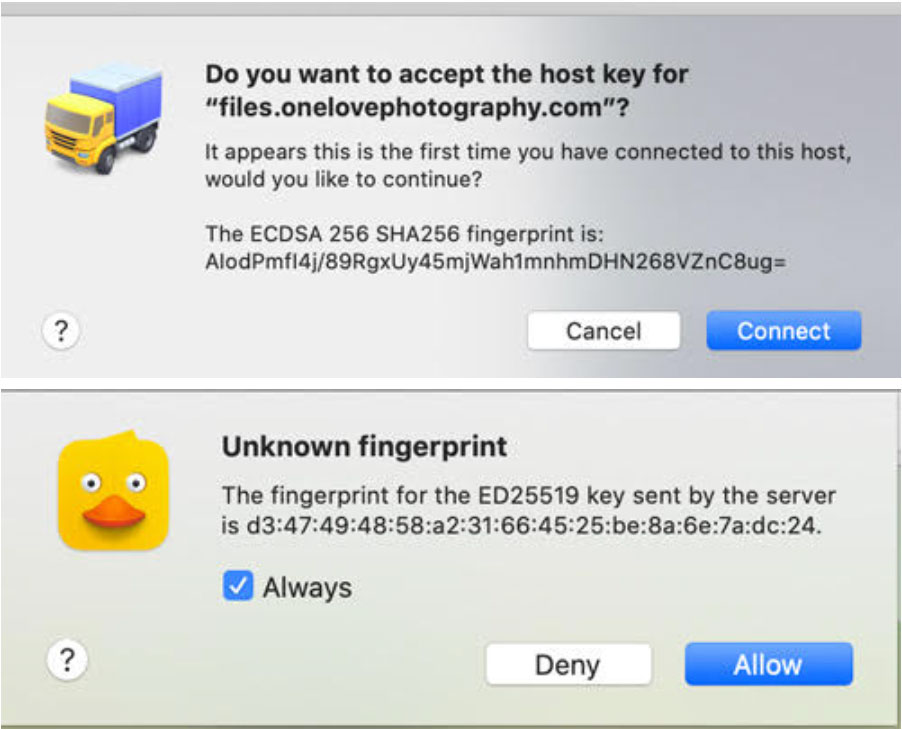Image resolution: width=902 pixels, height=730 pixels.
Task: Click the Transmit truck app icon
Action: pos(103,119)
